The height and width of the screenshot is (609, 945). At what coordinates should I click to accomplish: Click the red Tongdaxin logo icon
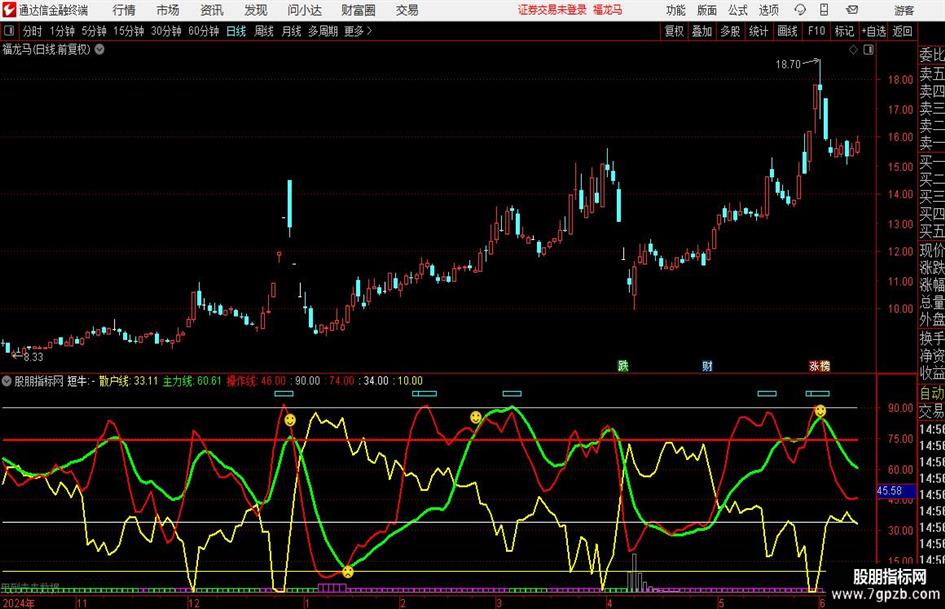click(x=10, y=10)
